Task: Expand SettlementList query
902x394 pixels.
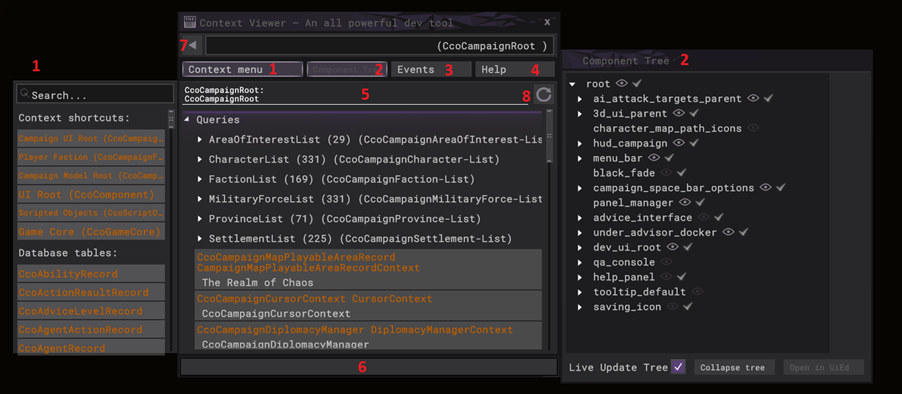Action: click(200, 238)
